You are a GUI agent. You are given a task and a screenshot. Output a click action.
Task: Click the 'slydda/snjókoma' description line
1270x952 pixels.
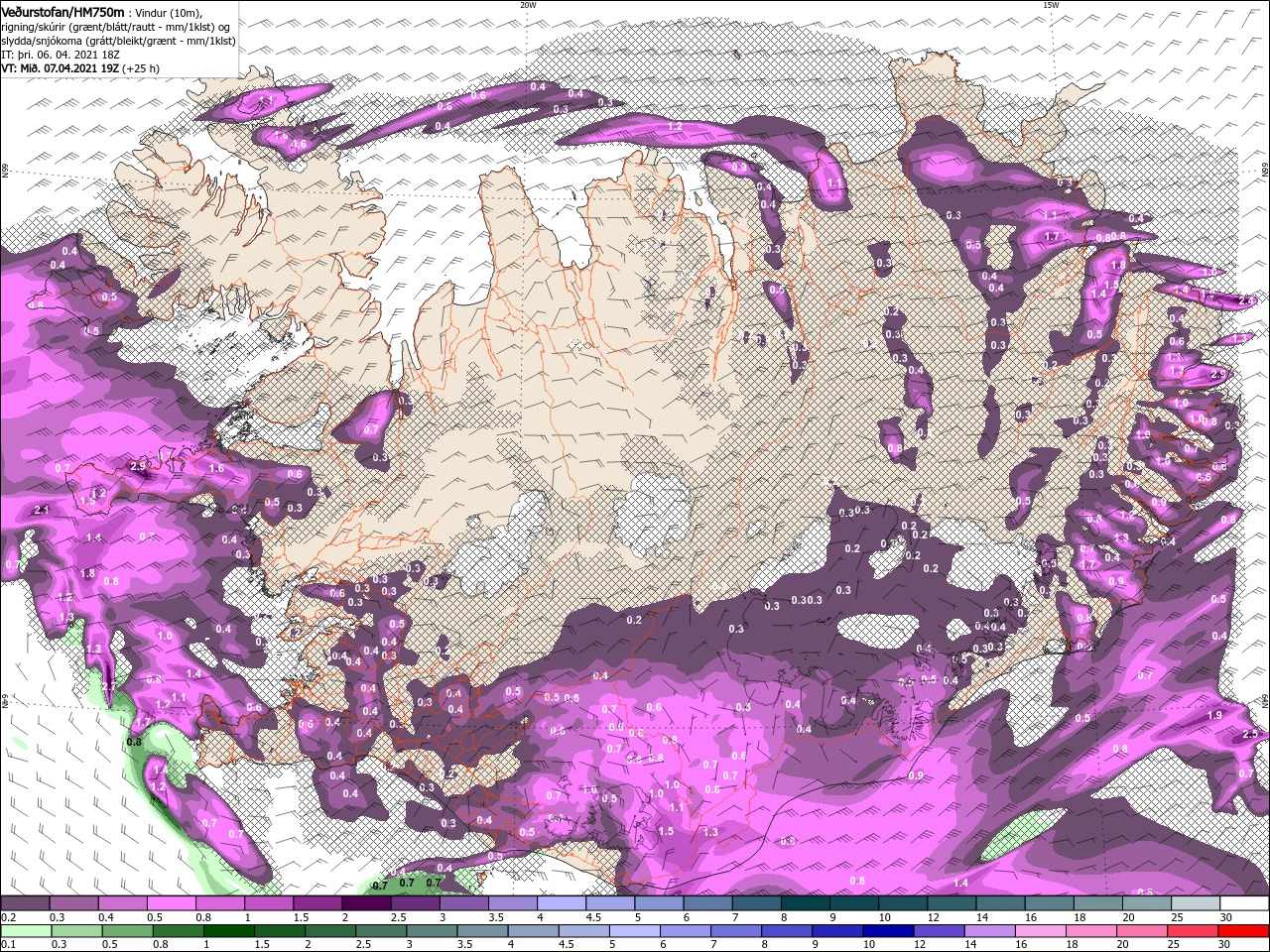[118, 42]
